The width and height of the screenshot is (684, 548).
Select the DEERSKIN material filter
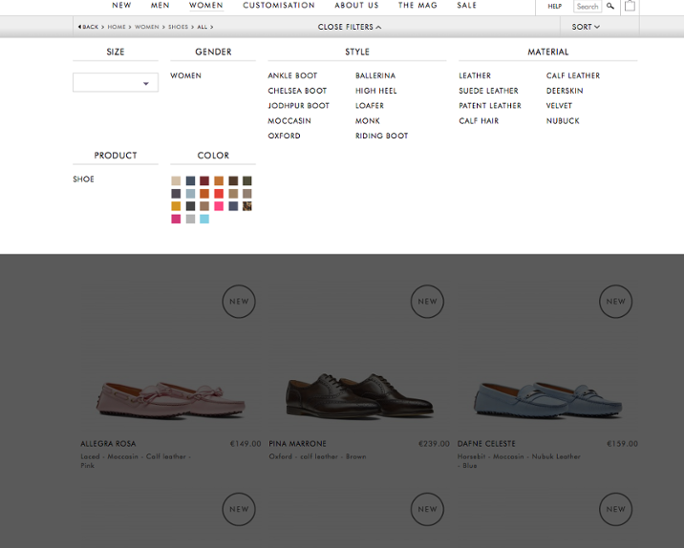pyautogui.click(x=564, y=91)
